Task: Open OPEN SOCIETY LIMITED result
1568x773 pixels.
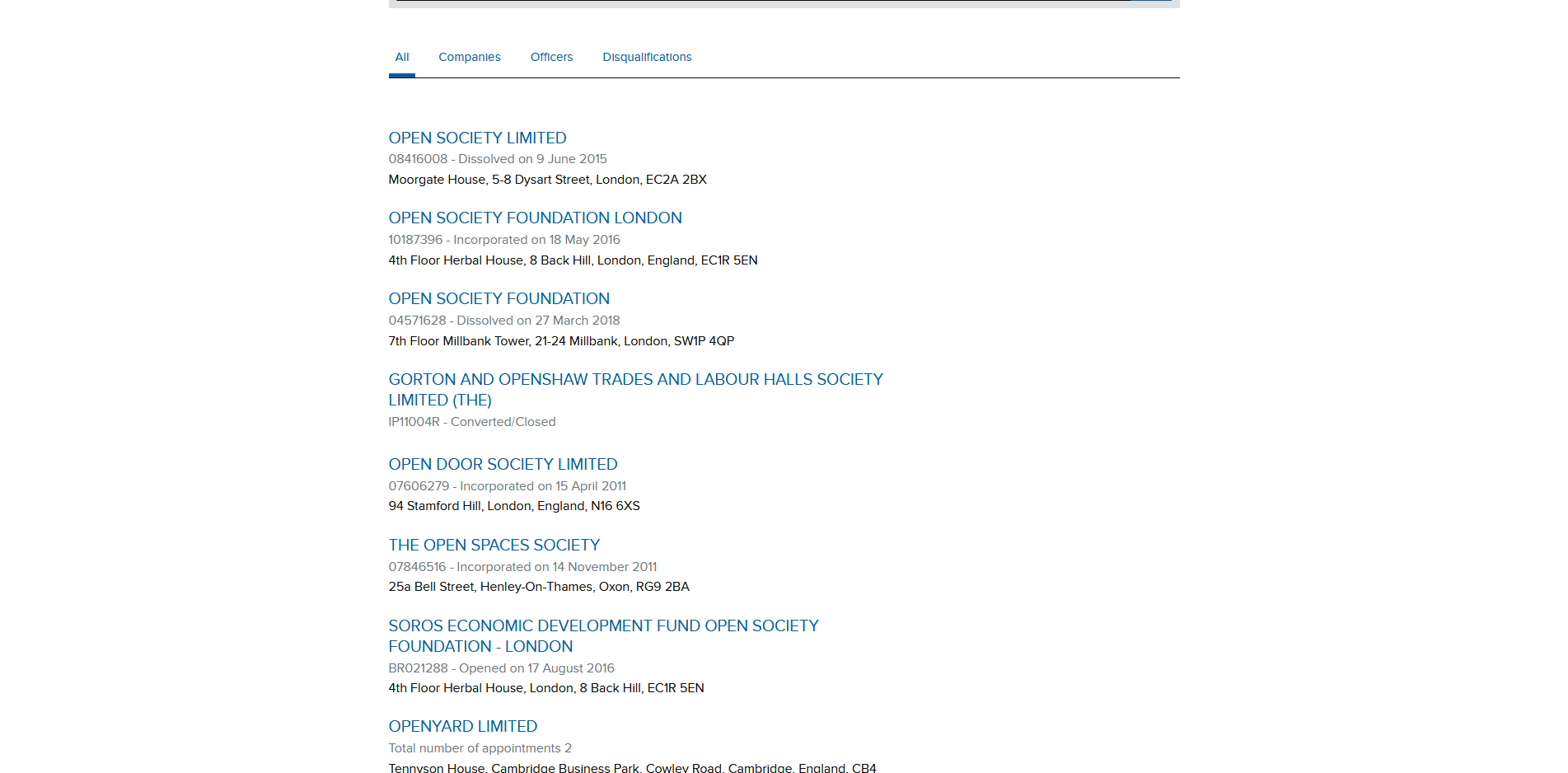Action: pyautogui.click(x=477, y=138)
